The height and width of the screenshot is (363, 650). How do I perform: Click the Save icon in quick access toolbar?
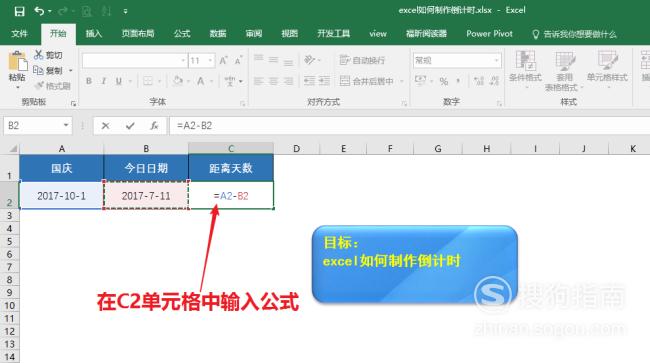(19, 11)
